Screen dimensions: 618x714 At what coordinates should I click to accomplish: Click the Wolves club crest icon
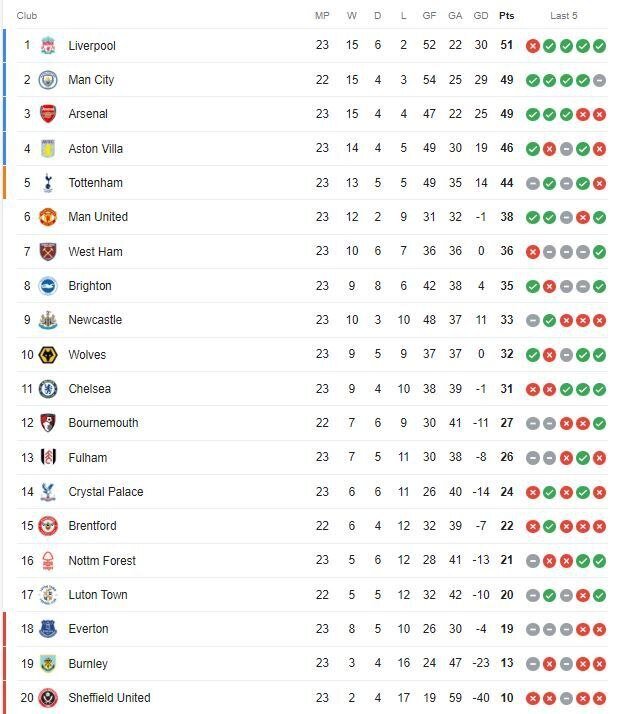[x=48, y=355]
